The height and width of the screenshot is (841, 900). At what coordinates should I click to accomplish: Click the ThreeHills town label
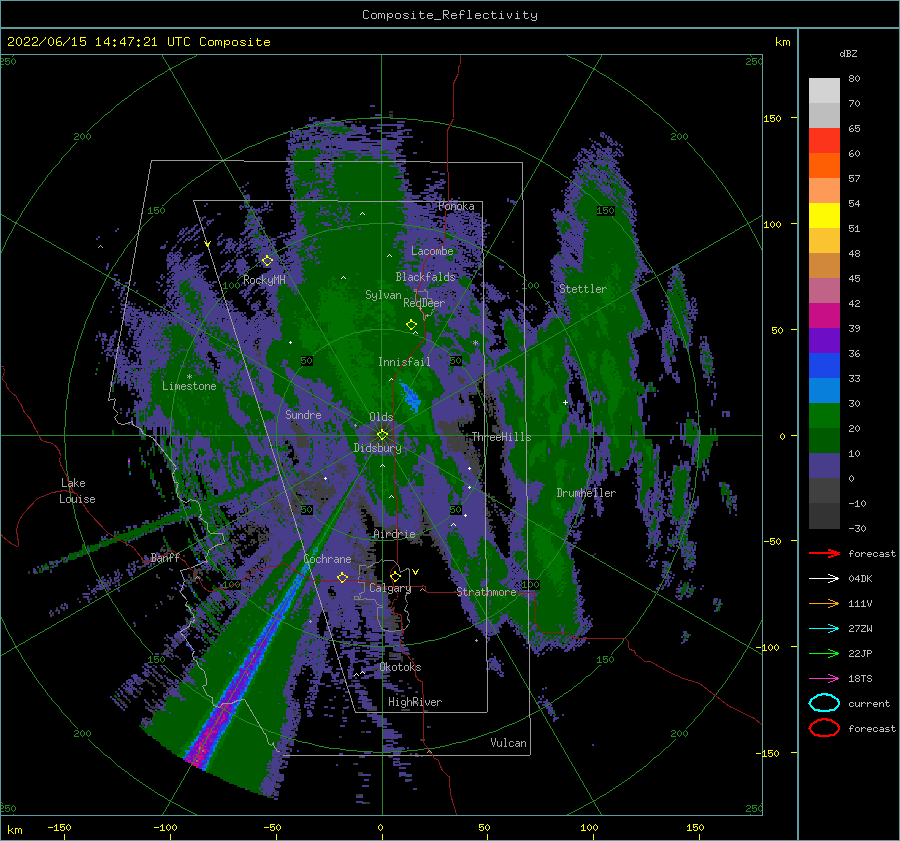[501, 437]
